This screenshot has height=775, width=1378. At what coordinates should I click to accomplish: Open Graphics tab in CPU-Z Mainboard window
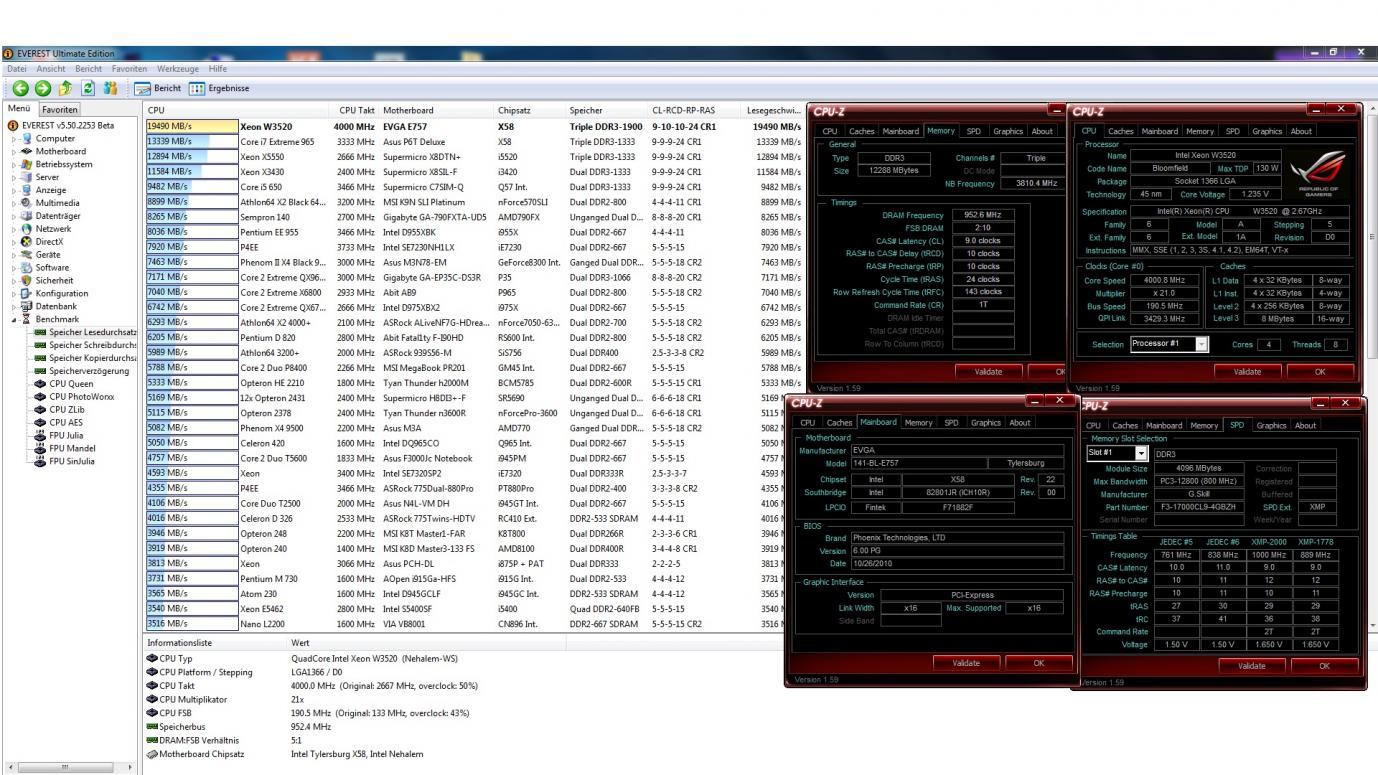(987, 423)
